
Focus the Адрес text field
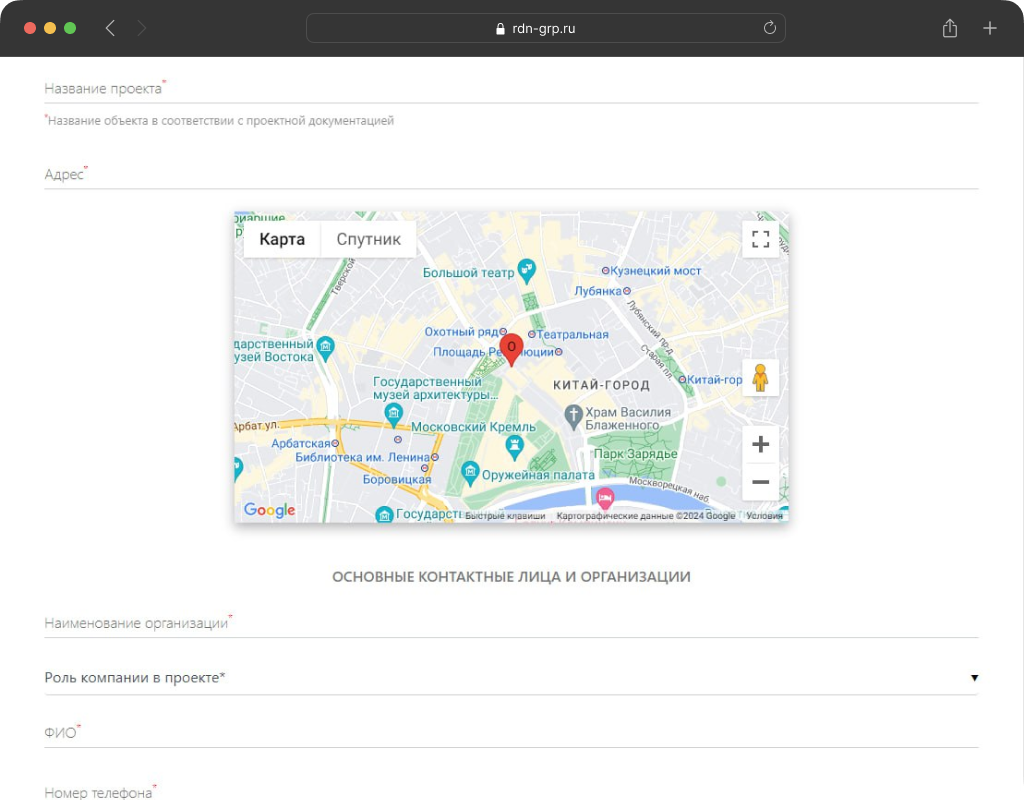point(511,174)
